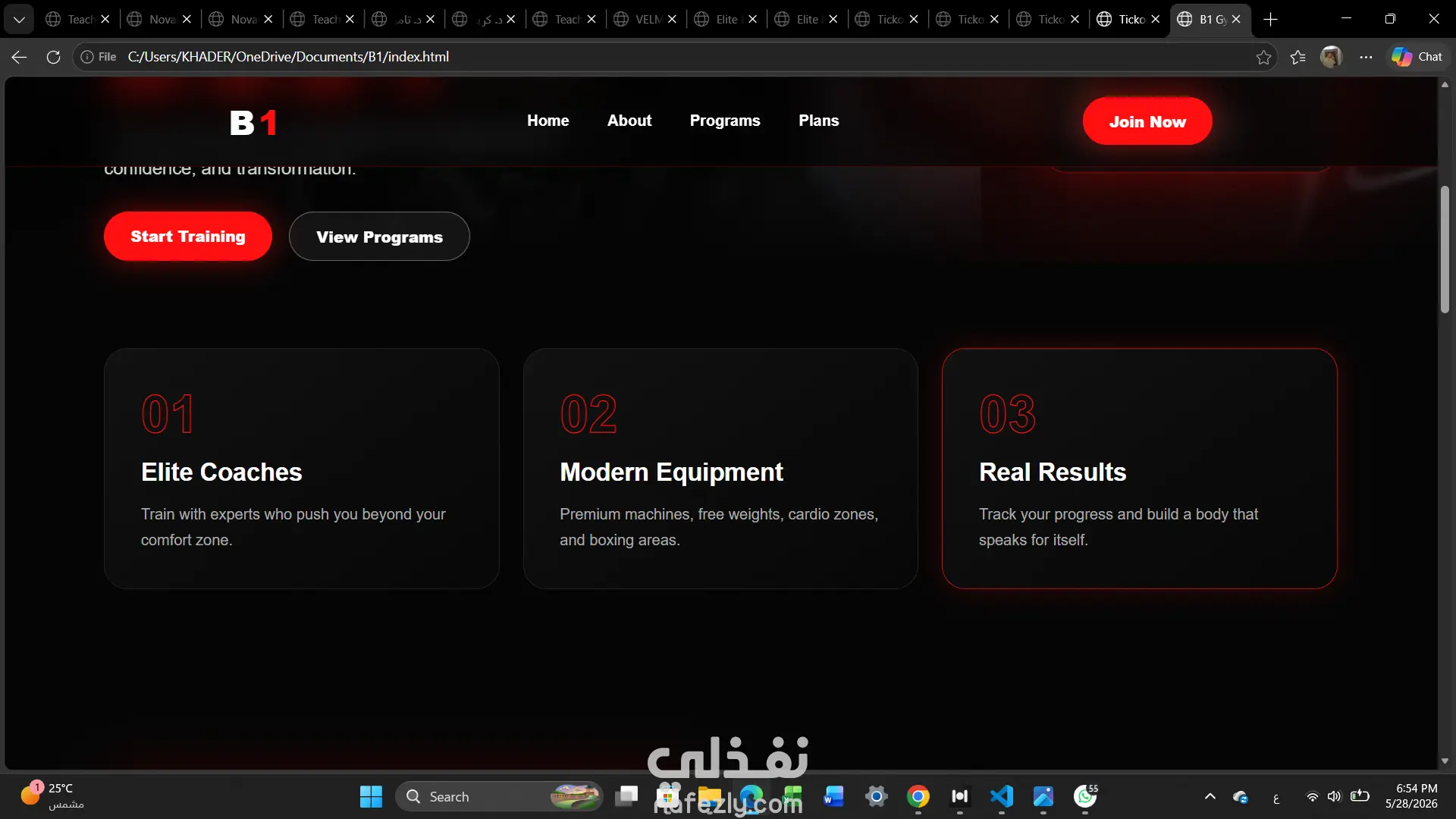Click the View Programs button

tap(379, 237)
